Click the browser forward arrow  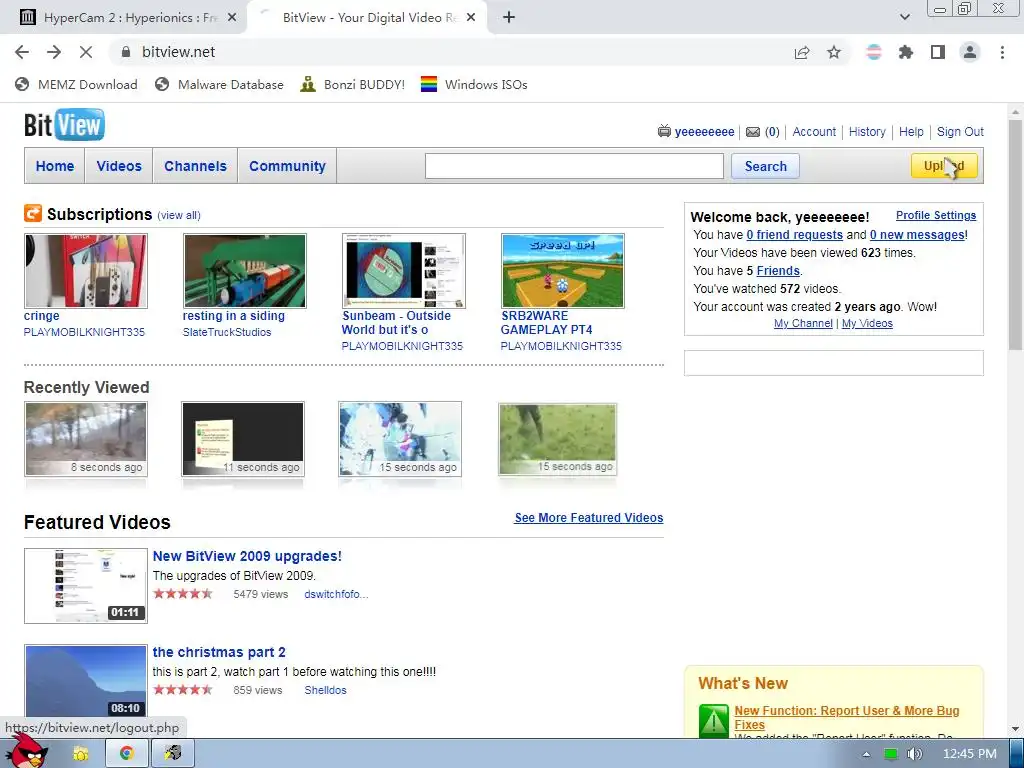54,52
